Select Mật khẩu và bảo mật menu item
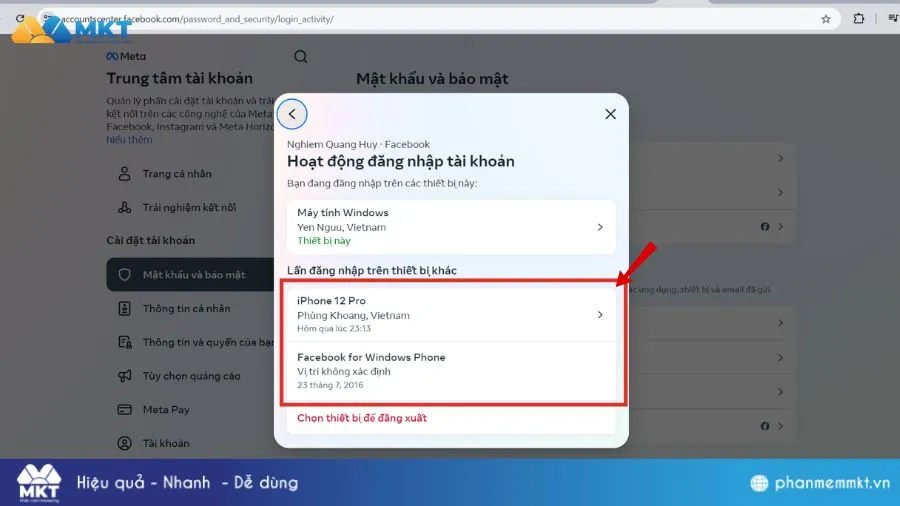Image resolution: width=900 pixels, height=506 pixels. coord(190,274)
